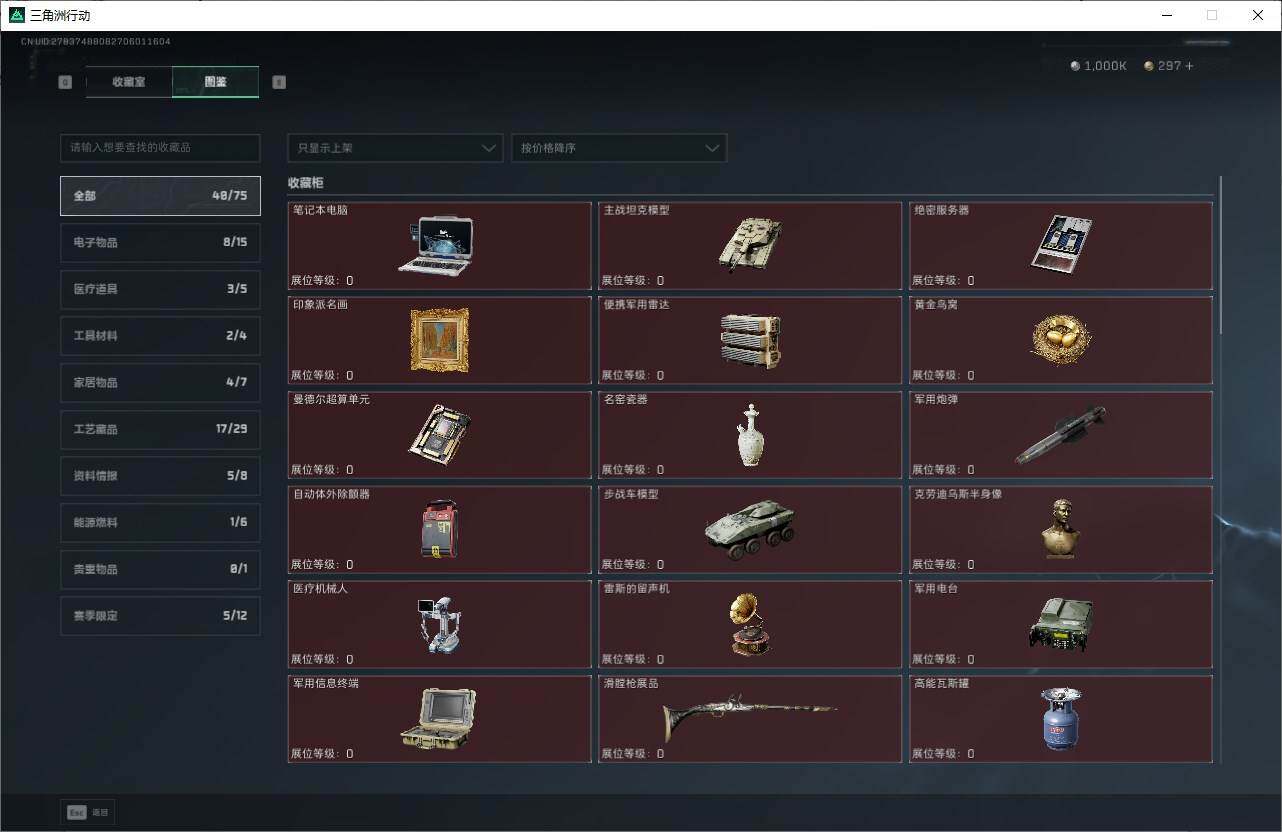Switch to the 图鉴 tab
Viewport: 1282px width, 832px height.
(x=215, y=82)
